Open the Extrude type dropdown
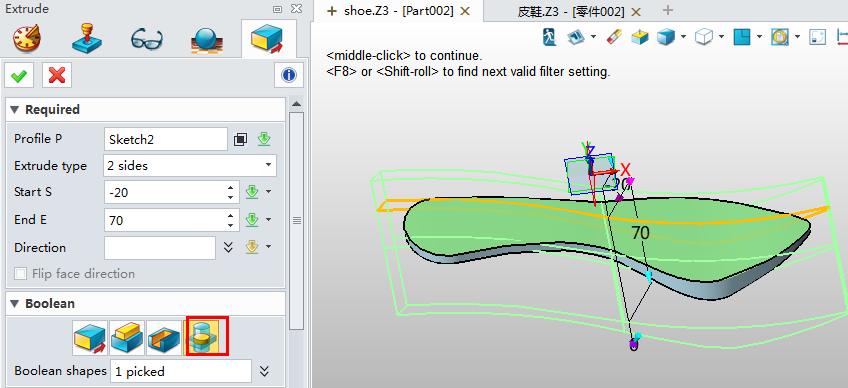This screenshot has width=848, height=388. pyautogui.click(x=190, y=166)
